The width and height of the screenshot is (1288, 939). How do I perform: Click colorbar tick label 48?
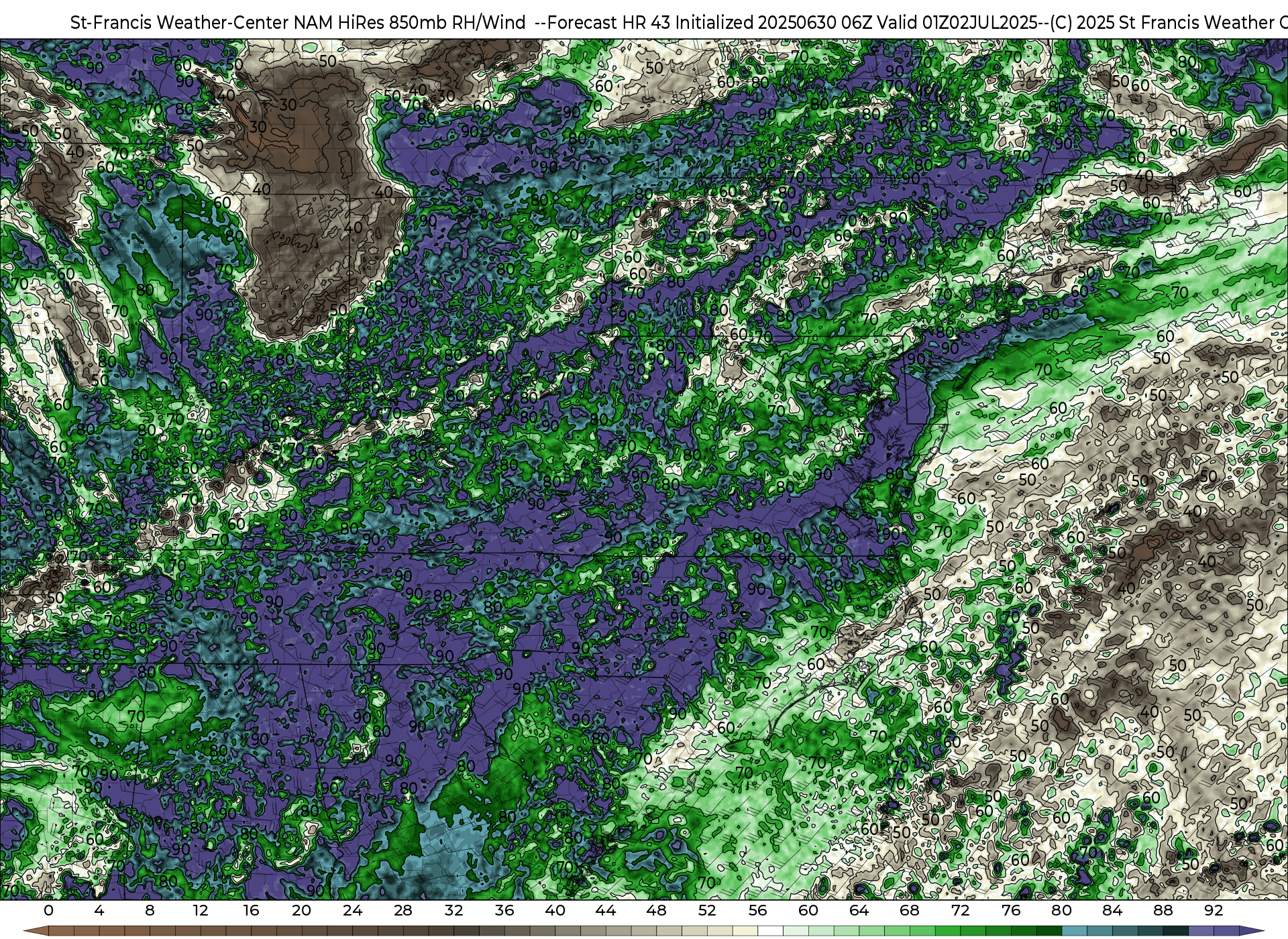pyautogui.click(x=657, y=910)
